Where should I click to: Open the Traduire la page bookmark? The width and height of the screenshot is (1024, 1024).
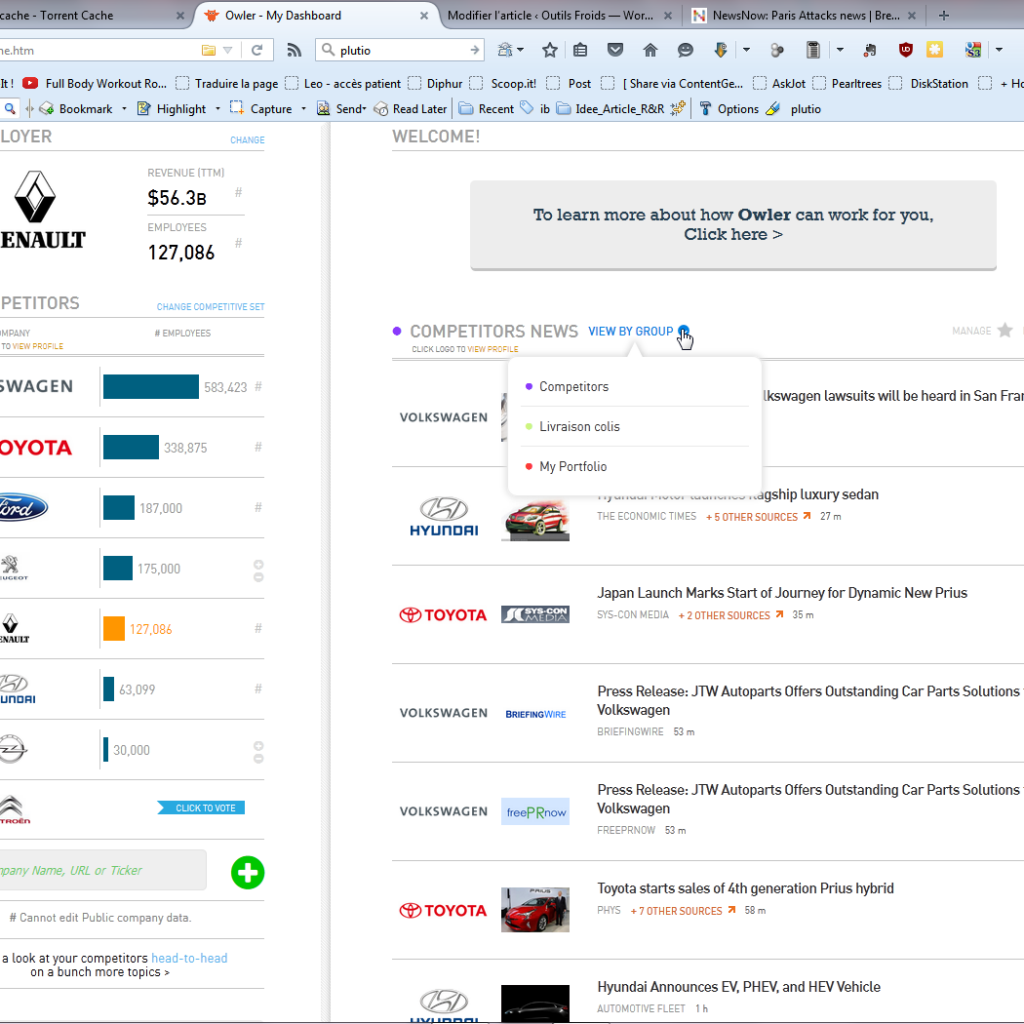(227, 84)
